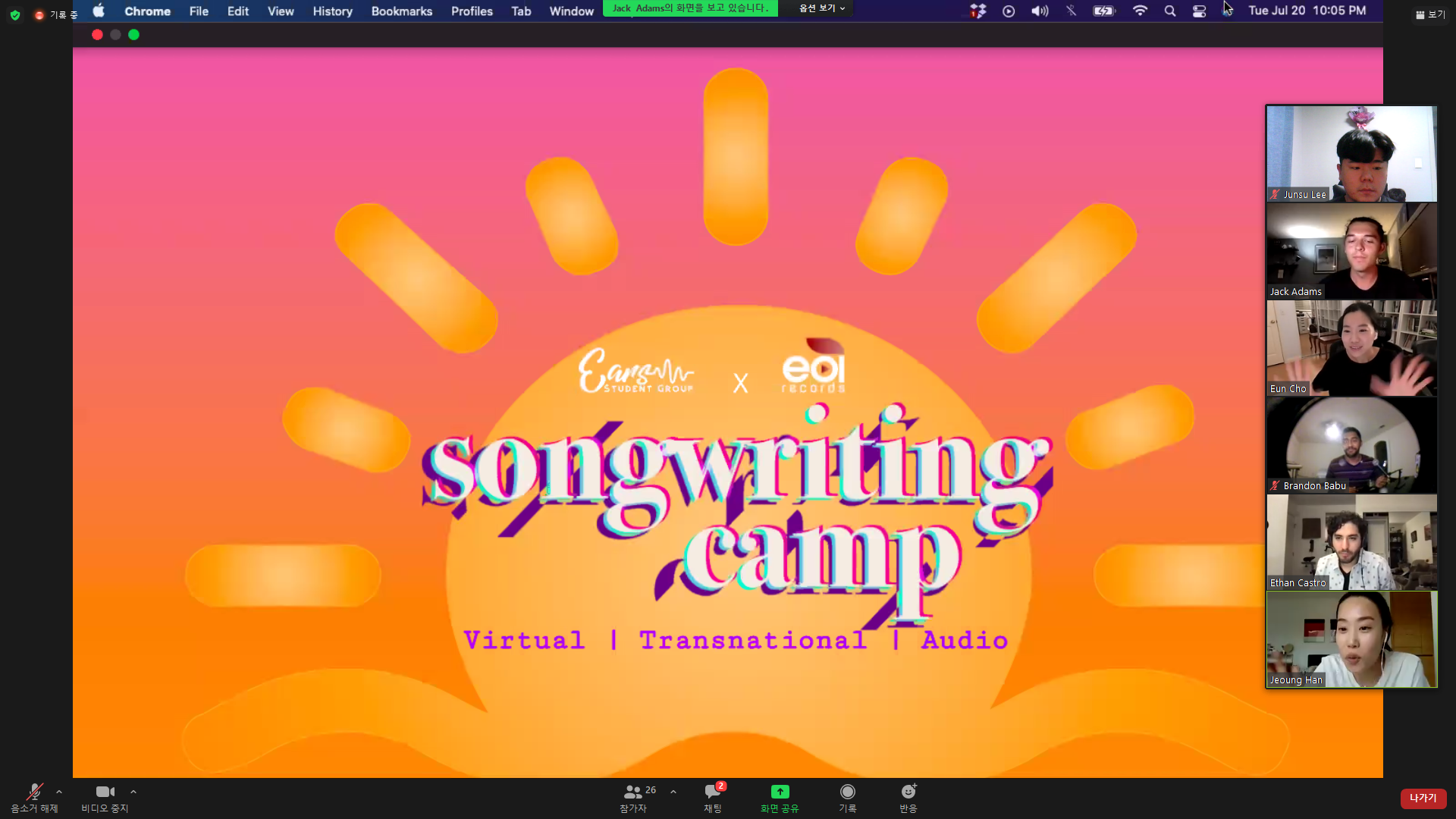Open Control Center icon in menu bar
1456x819 pixels.
pyautogui.click(x=1199, y=11)
